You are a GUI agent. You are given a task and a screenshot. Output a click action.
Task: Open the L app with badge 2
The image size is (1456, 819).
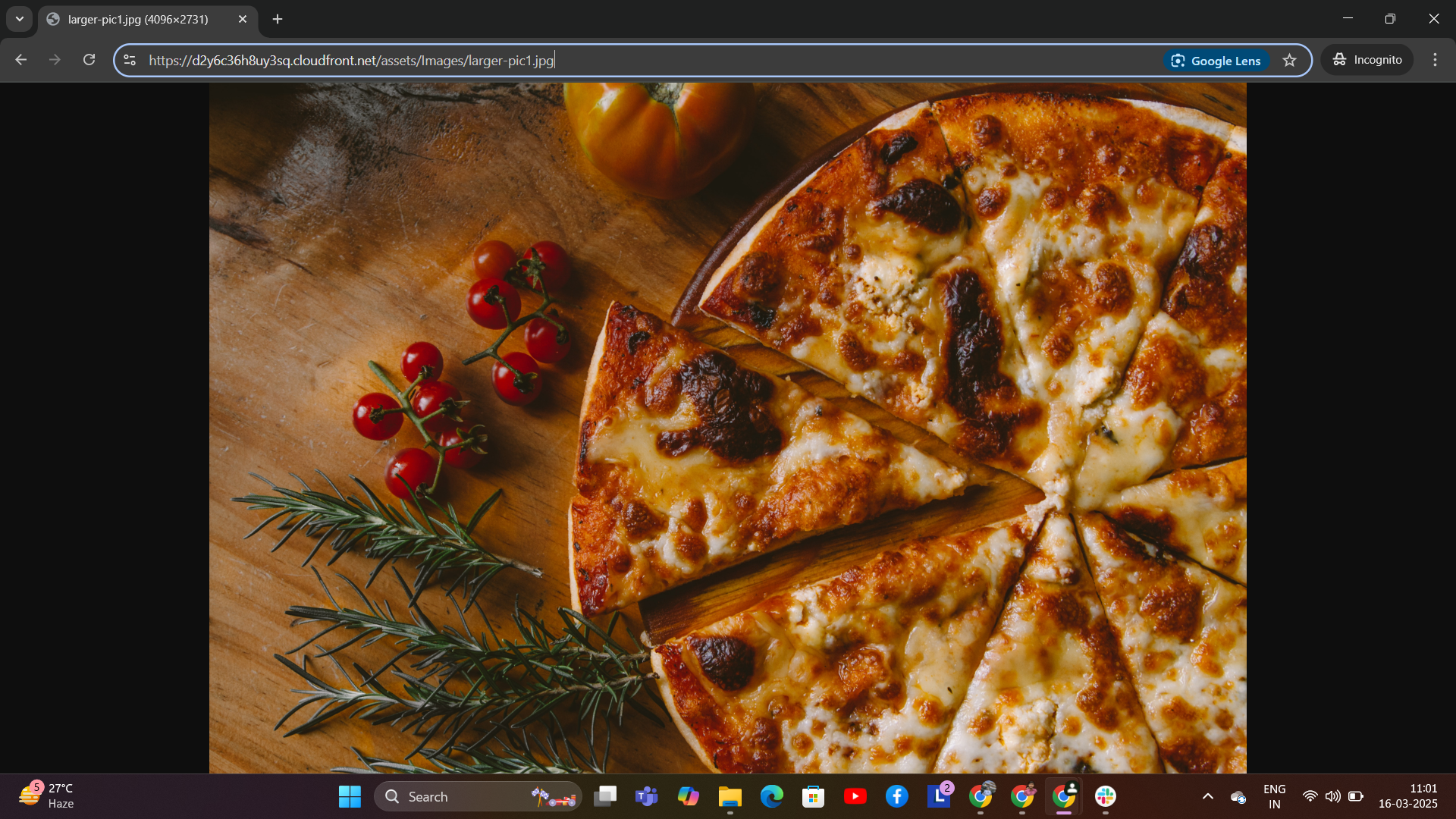[939, 796]
